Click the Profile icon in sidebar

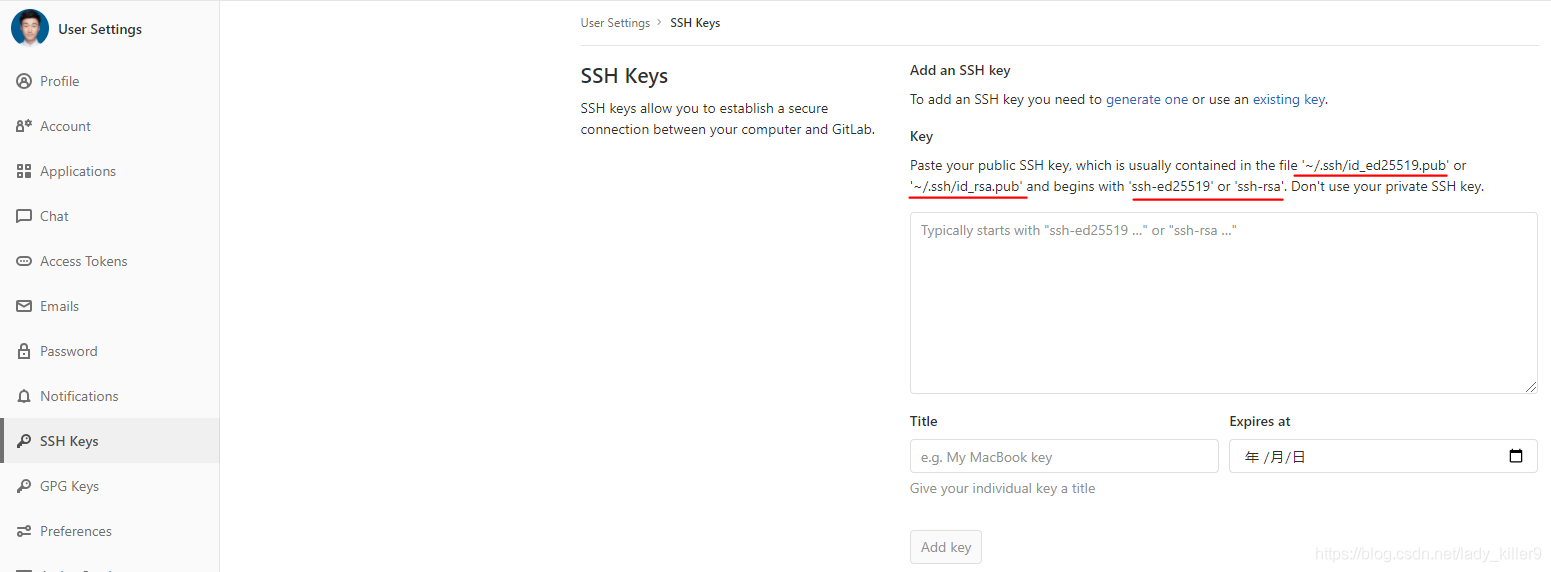tap(24, 81)
